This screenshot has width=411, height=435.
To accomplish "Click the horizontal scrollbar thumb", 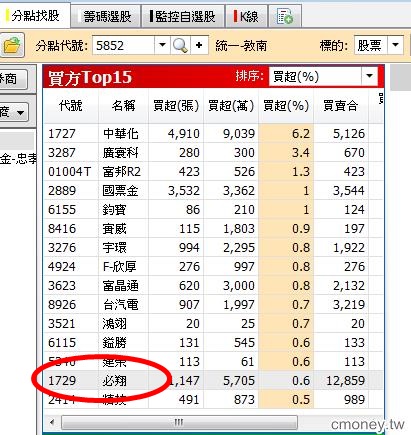I will tap(179, 423).
